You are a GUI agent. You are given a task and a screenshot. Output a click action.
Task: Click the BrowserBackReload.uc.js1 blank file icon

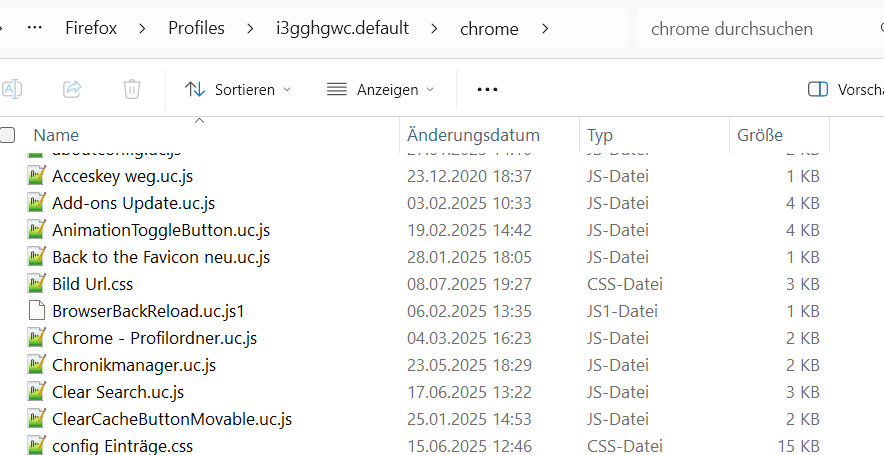click(x=37, y=311)
